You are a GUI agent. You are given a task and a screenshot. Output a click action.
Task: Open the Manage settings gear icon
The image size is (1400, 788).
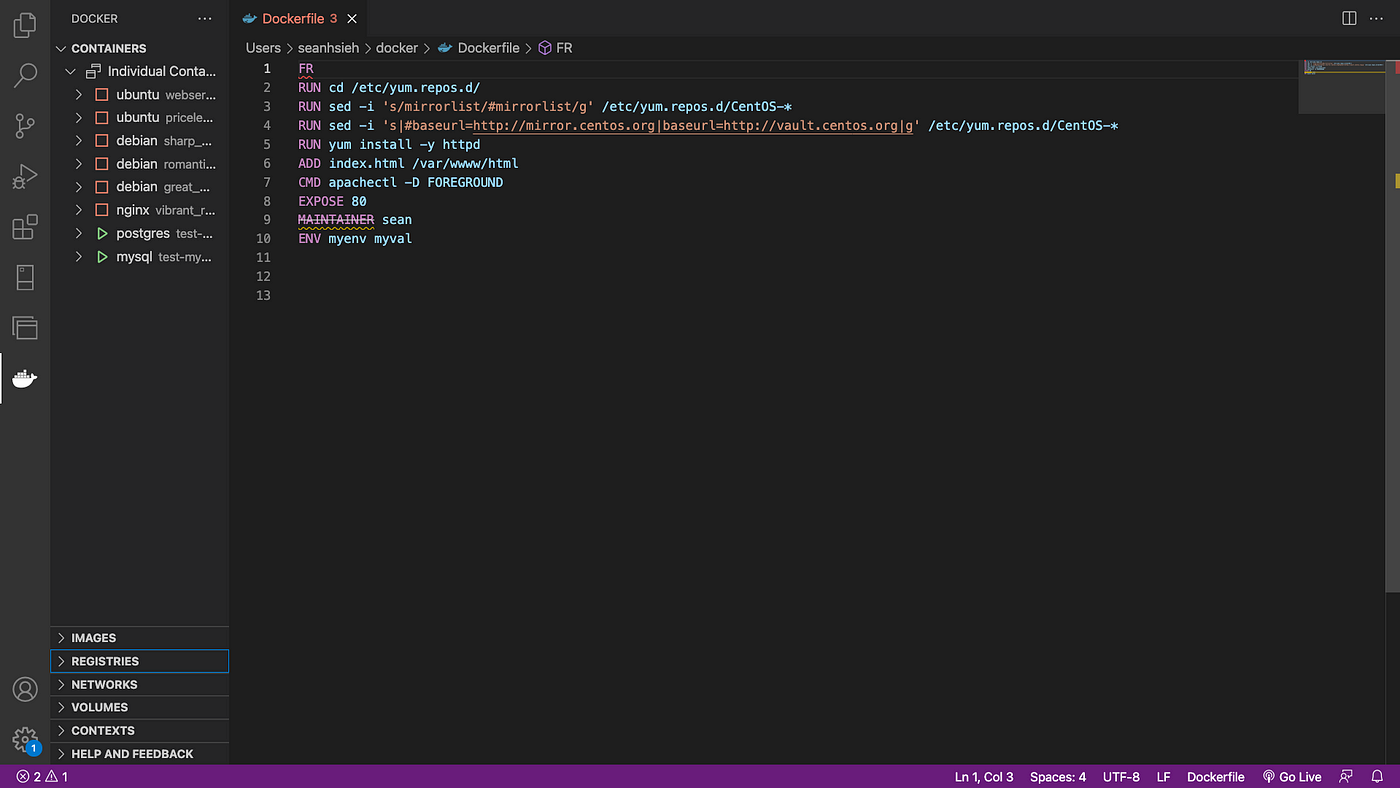pos(24,740)
